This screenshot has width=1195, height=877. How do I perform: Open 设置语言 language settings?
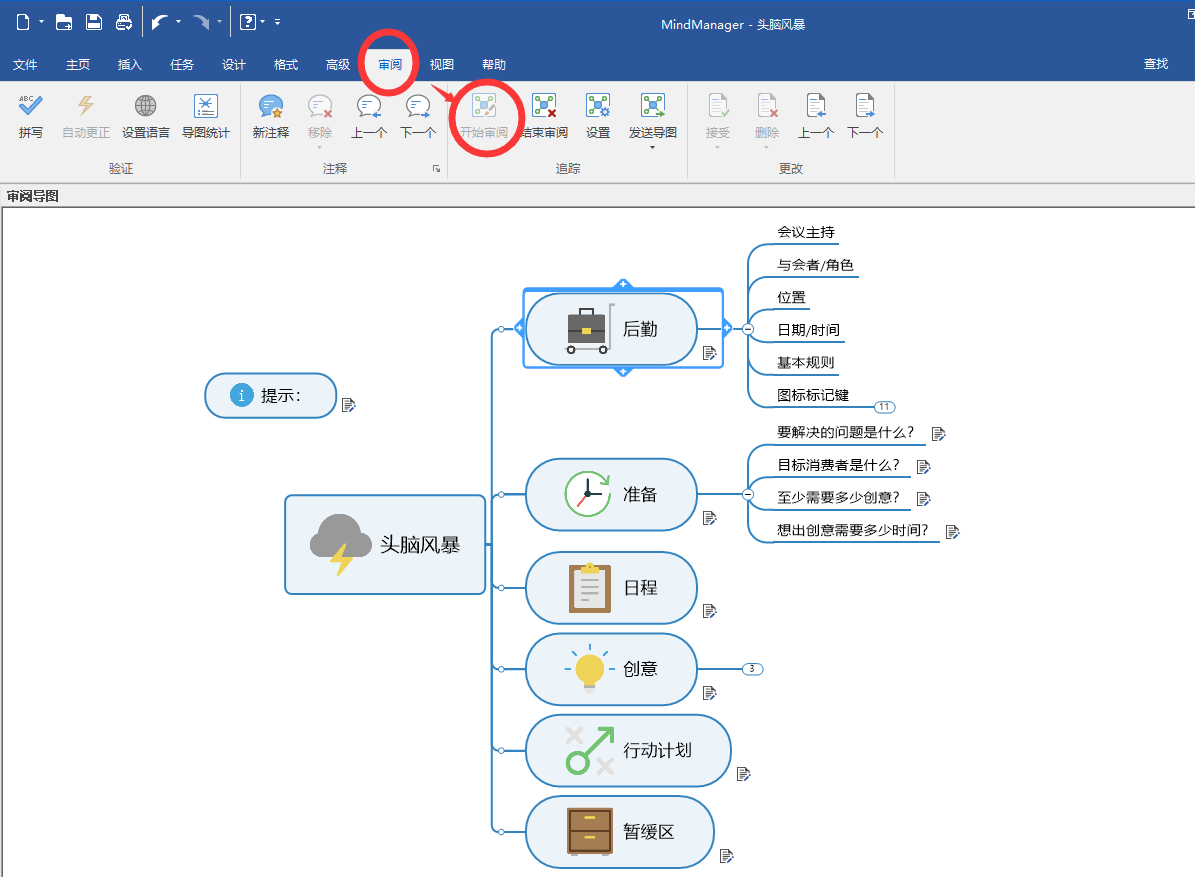point(146,116)
